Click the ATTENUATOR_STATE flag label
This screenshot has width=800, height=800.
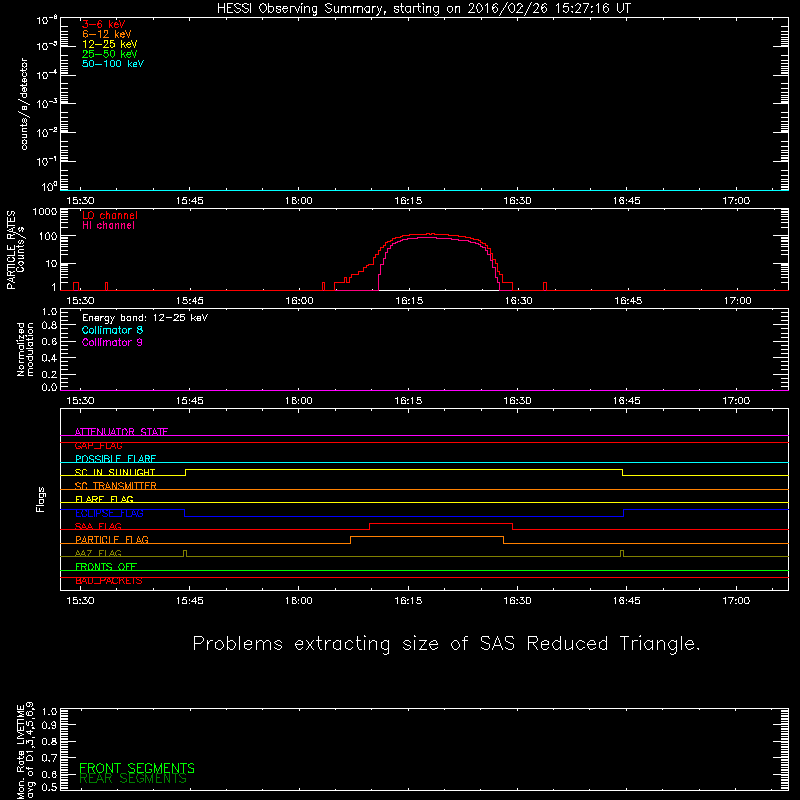tap(121, 432)
